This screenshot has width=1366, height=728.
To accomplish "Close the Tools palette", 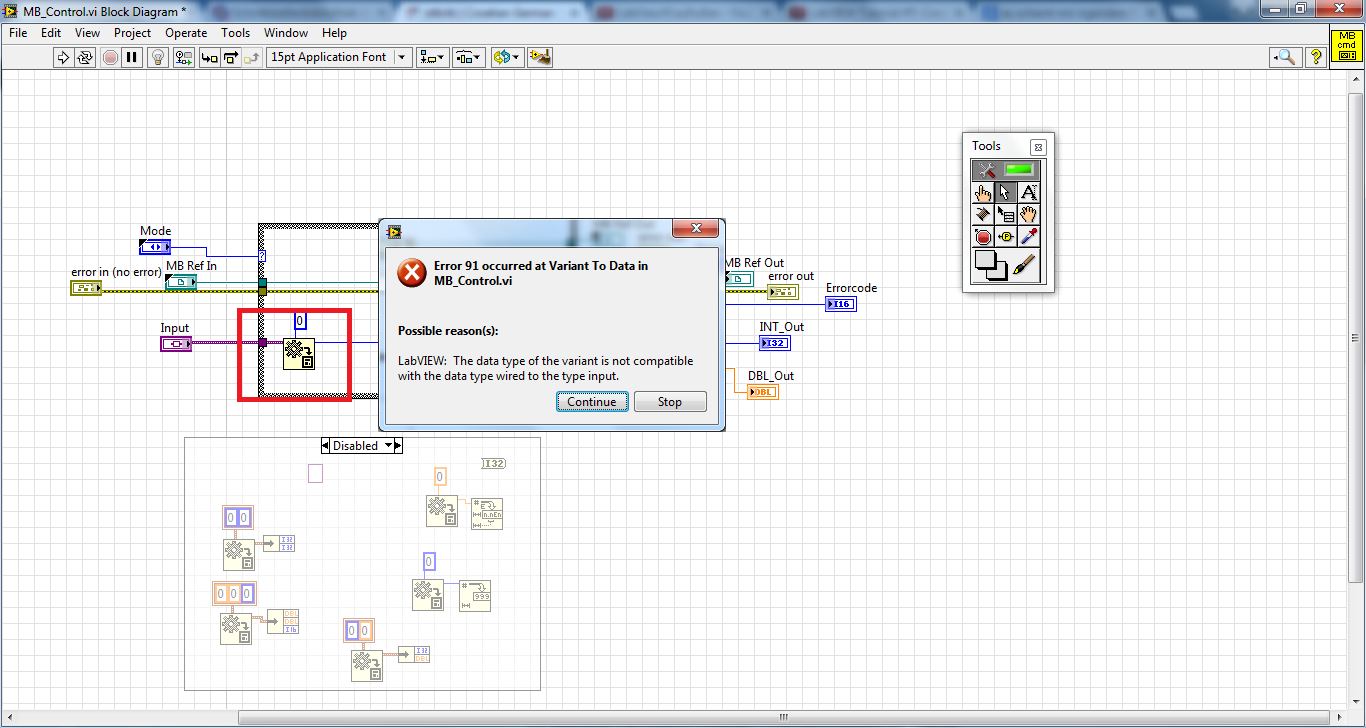I will (1038, 146).
